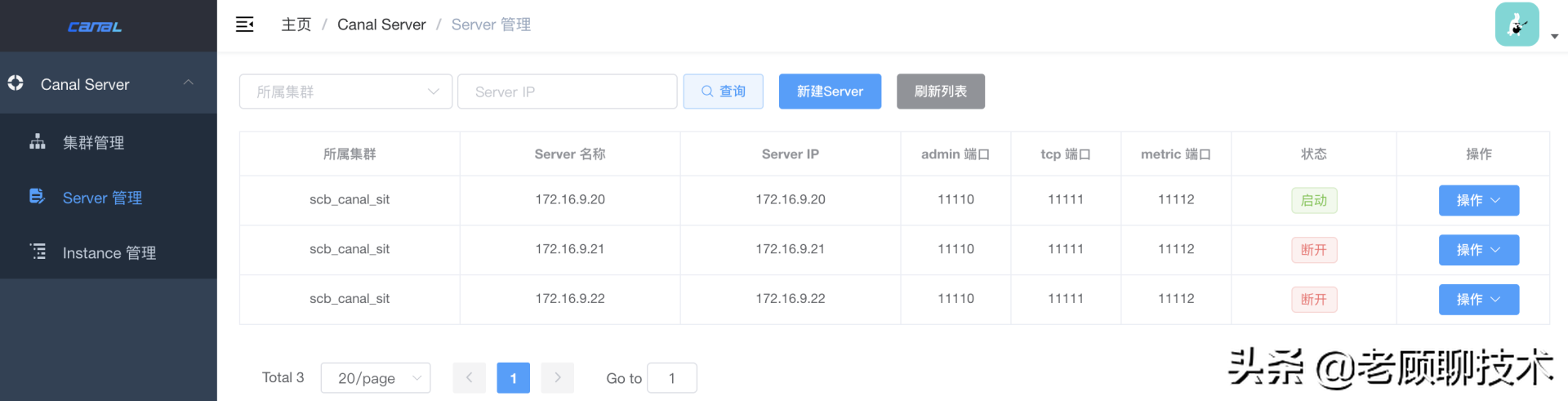Click Total 3 pagination text
The width and height of the screenshot is (1568, 401).
click(x=283, y=377)
